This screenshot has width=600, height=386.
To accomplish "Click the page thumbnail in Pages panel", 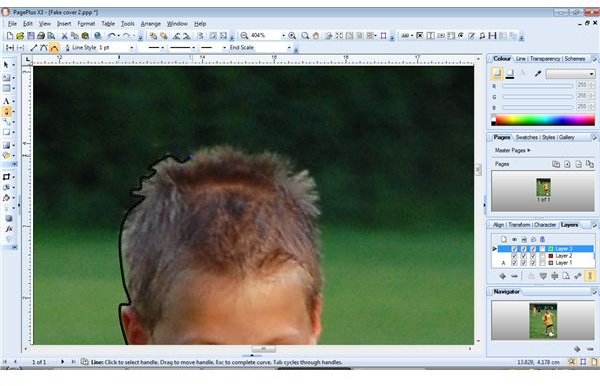I will tap(543, 187).
